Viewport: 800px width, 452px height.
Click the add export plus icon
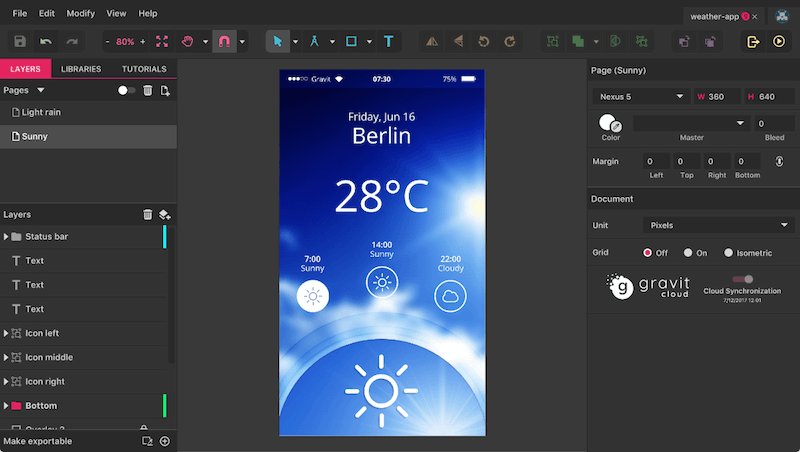tap(165, 441)
